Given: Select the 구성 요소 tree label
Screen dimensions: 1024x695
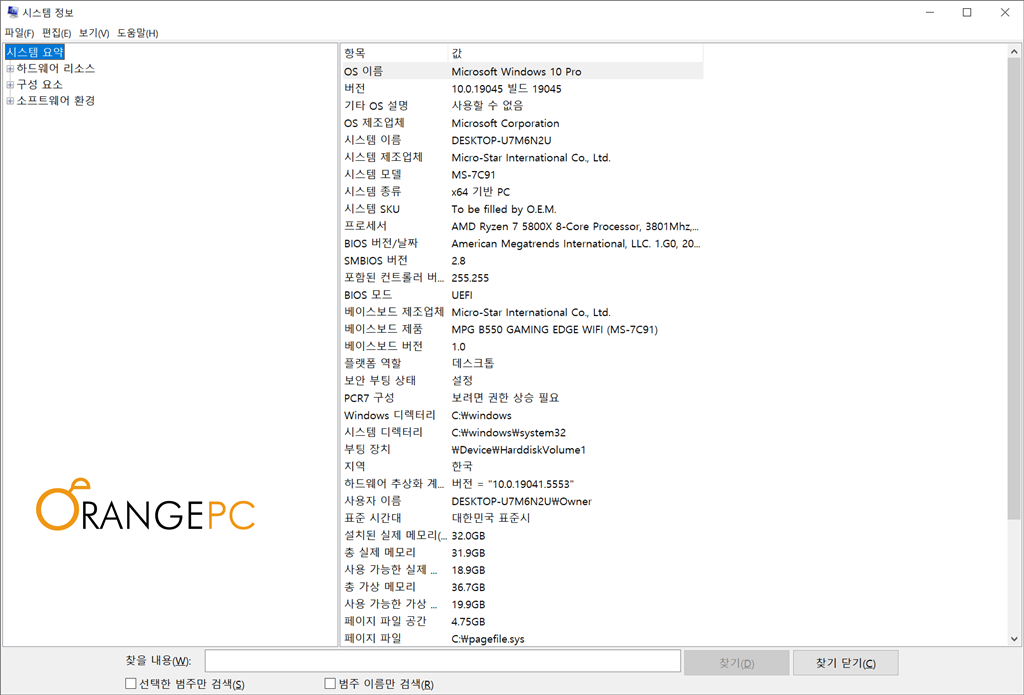Looking at the screenshot, I should tap(39, 85).
